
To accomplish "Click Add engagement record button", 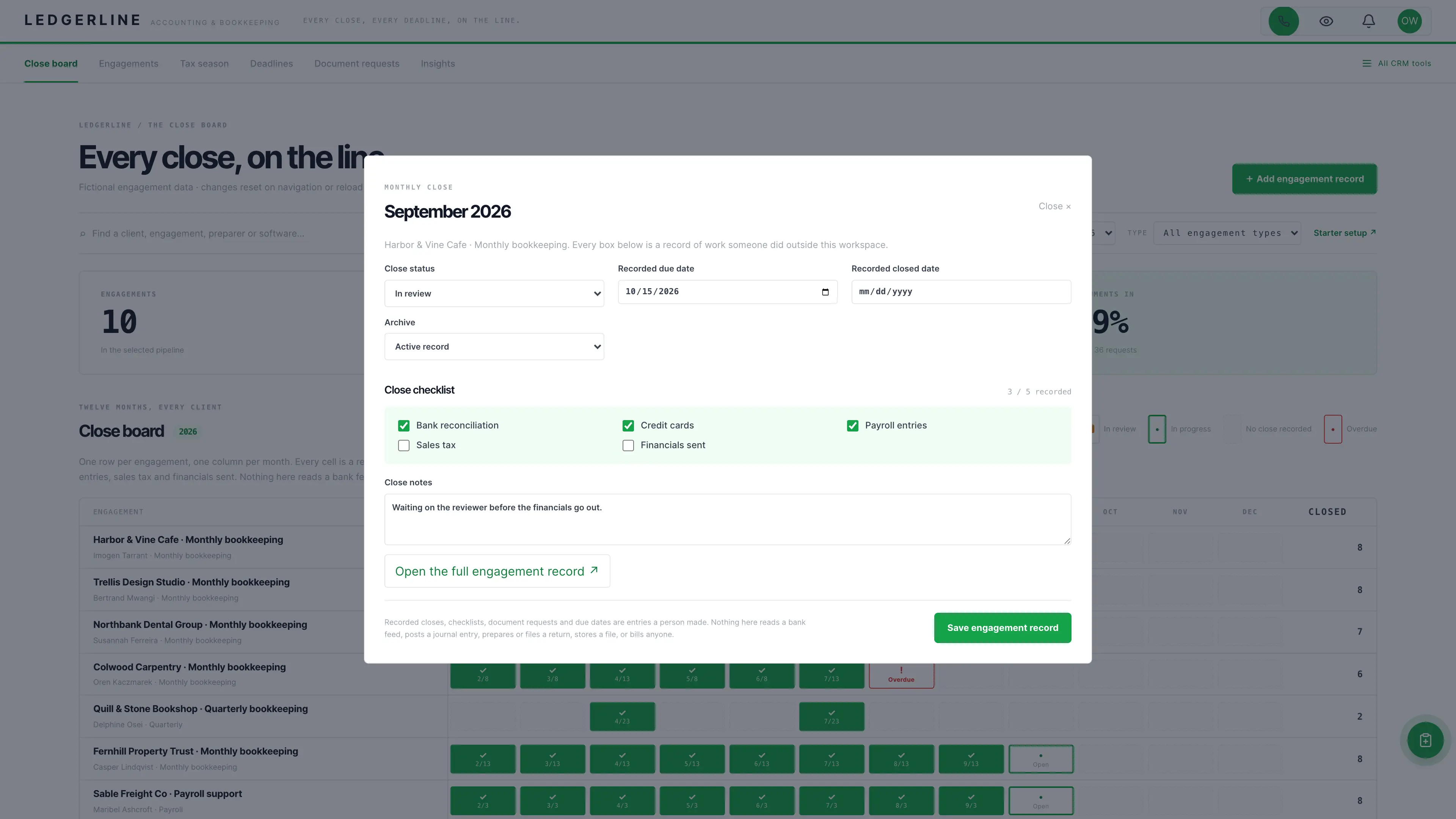I will [1304, 179].
